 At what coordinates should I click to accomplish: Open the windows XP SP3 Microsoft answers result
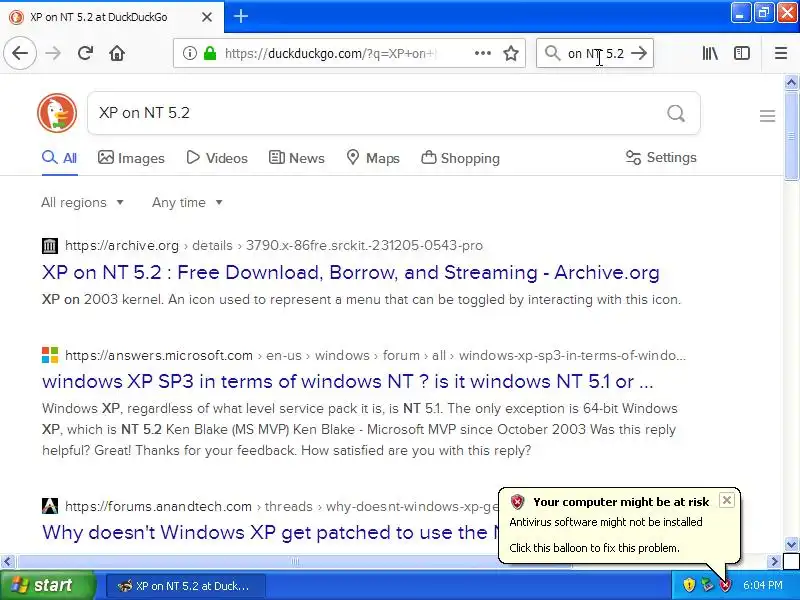point(347,382)
